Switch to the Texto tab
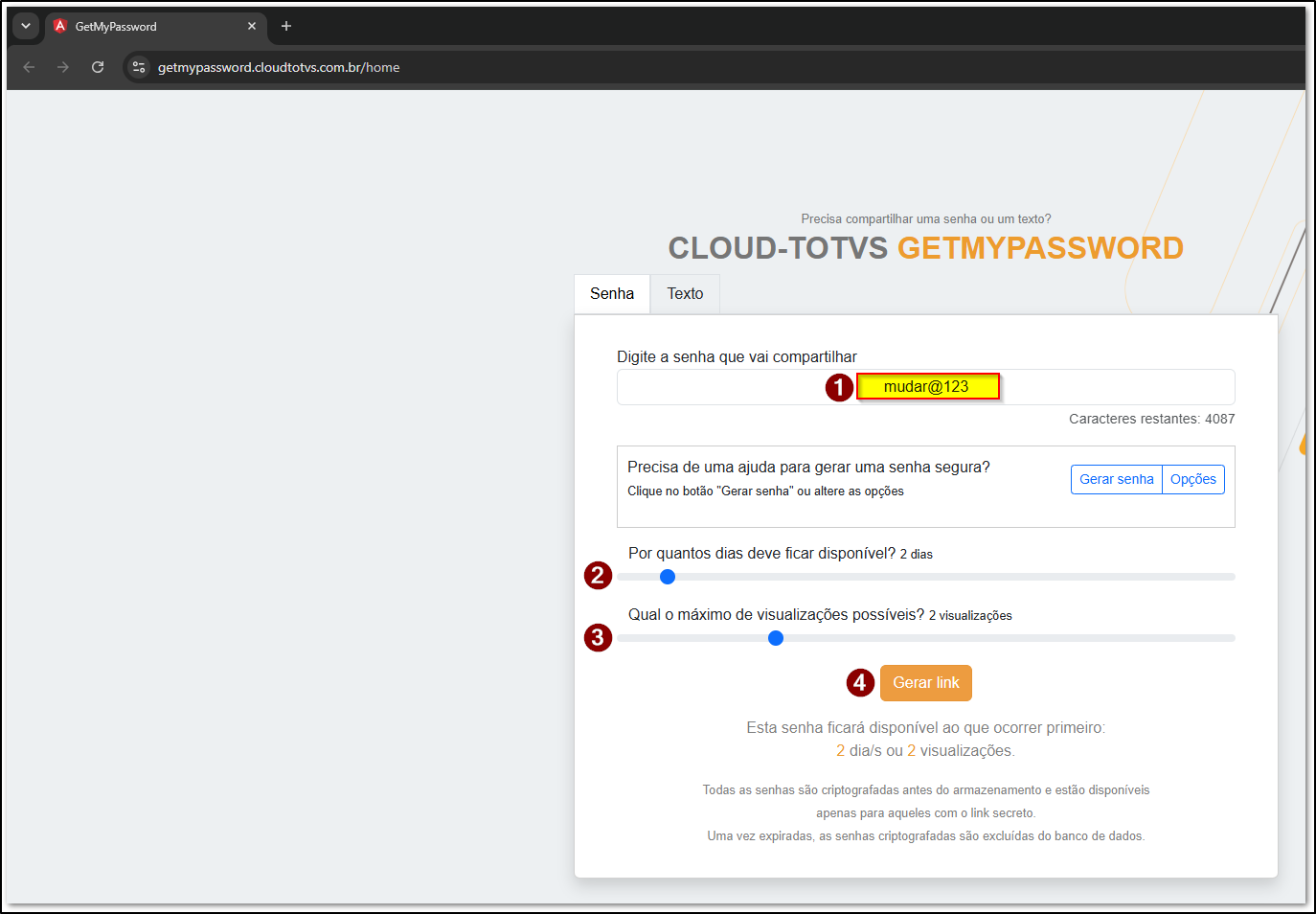This screenshot has height=914, width=1316. (685, 294)
